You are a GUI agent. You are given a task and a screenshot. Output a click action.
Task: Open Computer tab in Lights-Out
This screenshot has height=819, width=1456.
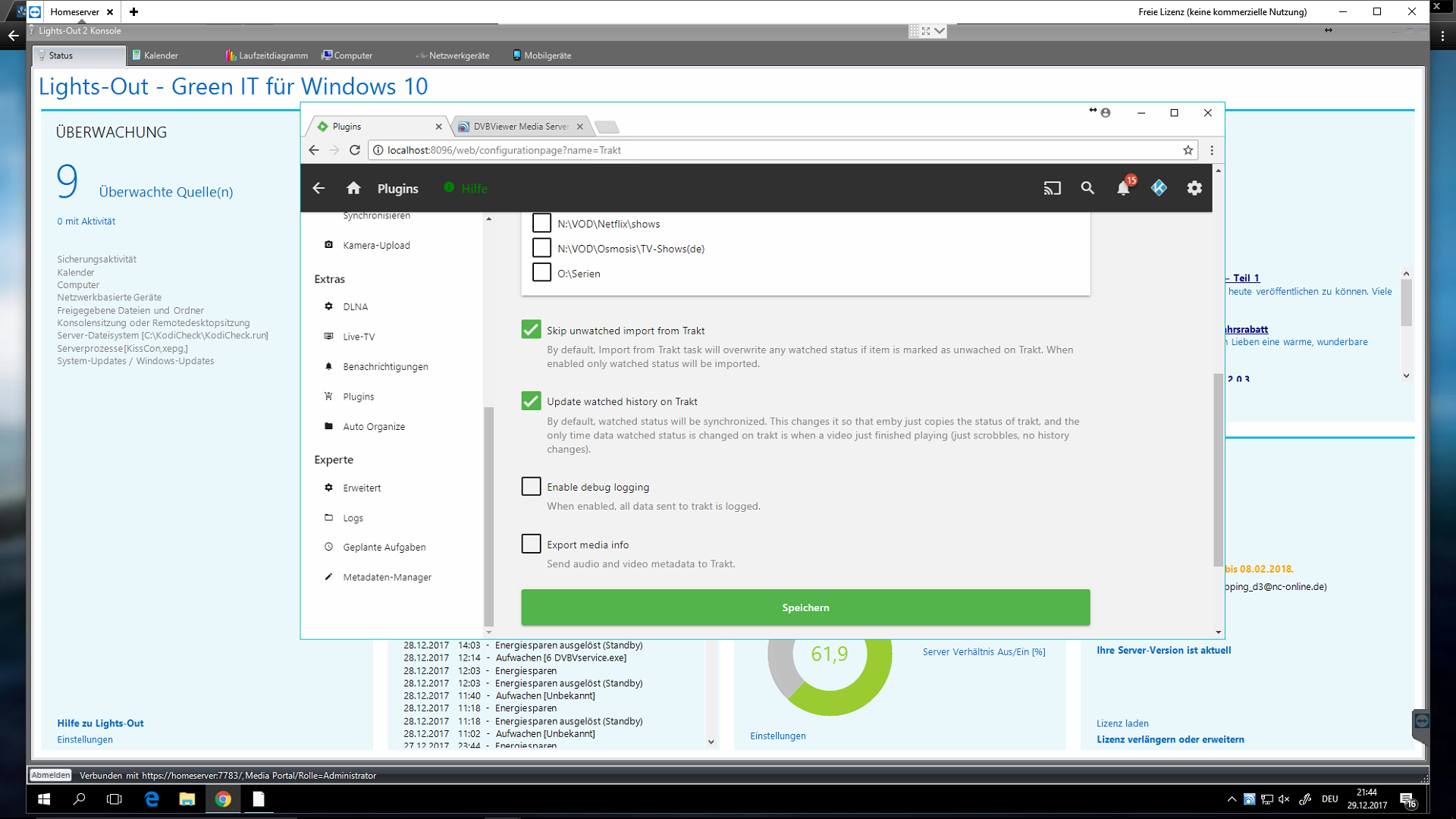click(x=347, y=55)
